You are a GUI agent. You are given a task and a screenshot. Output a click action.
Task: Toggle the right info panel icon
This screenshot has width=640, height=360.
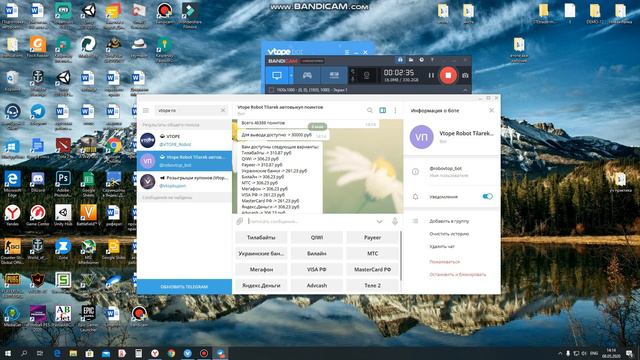coord(382,110)
